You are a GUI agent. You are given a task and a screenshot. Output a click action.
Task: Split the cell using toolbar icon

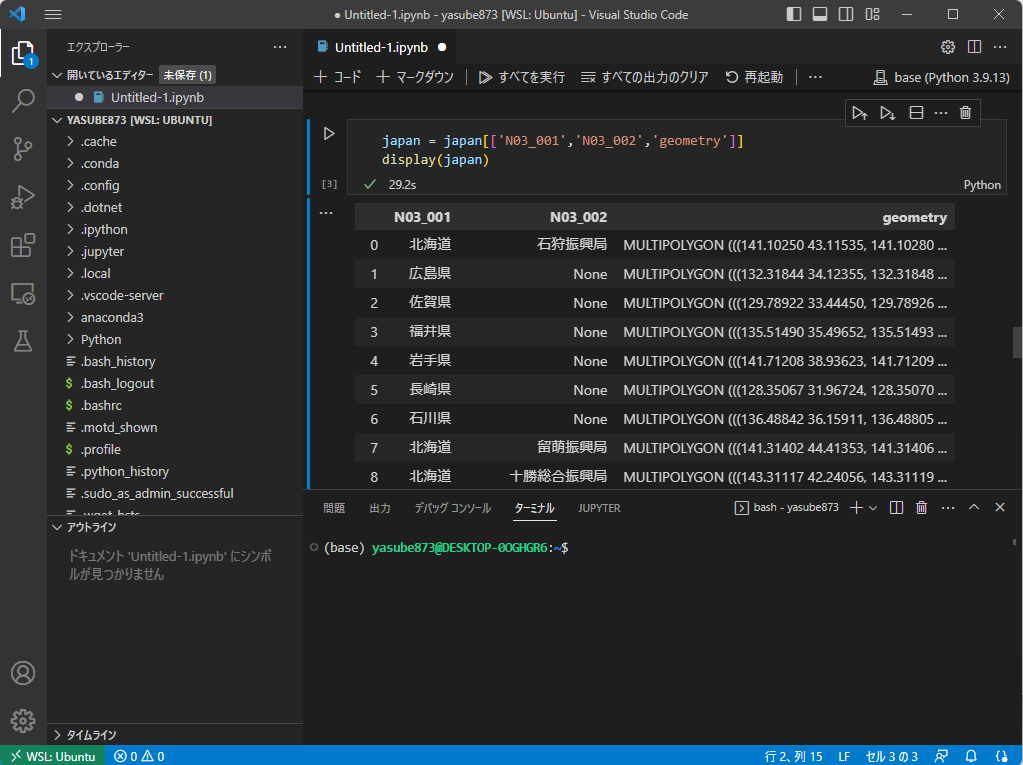pyautogui.click(x=916, y=113)
